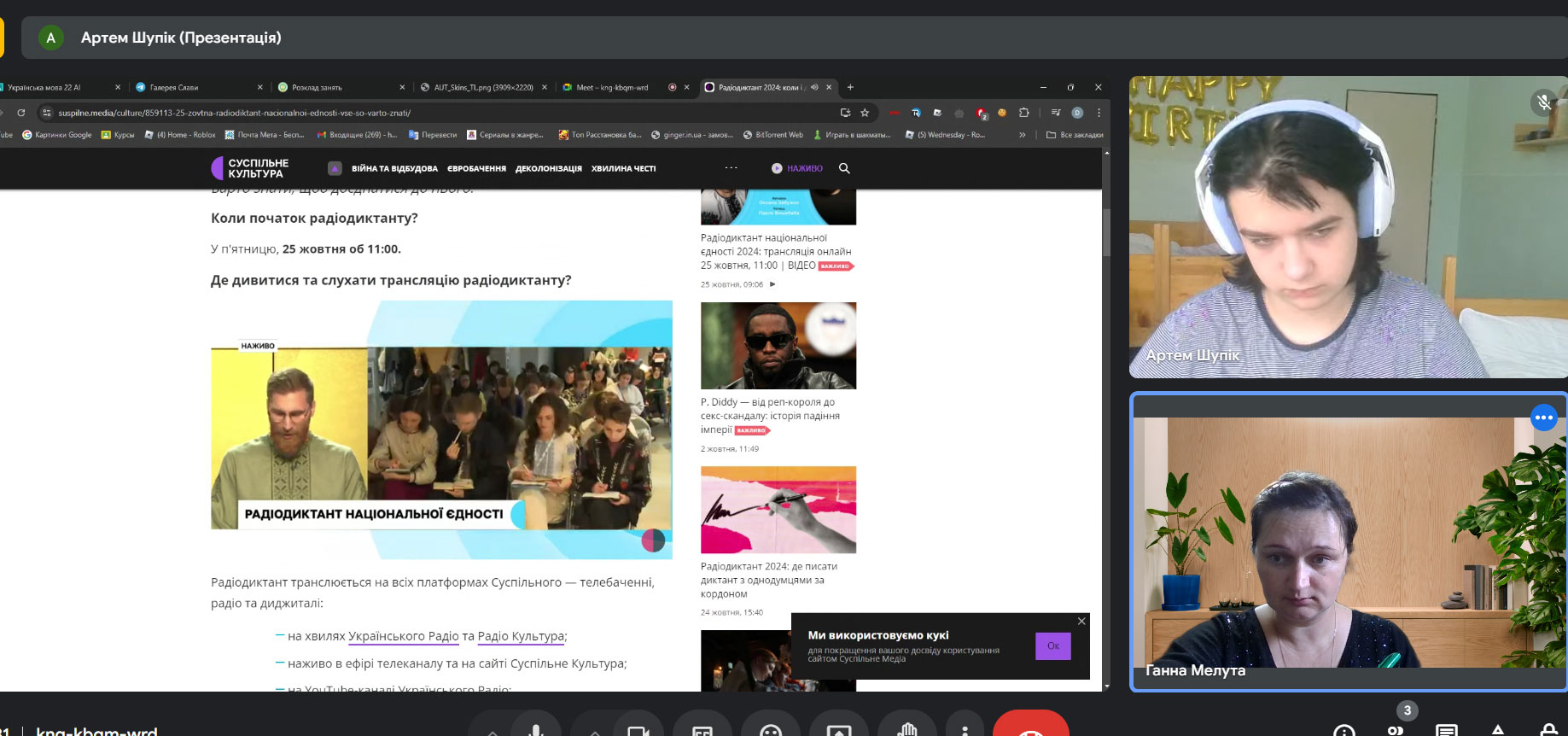
Task: Follow the Радіо Культура link
Action: [x=521, y=636]
